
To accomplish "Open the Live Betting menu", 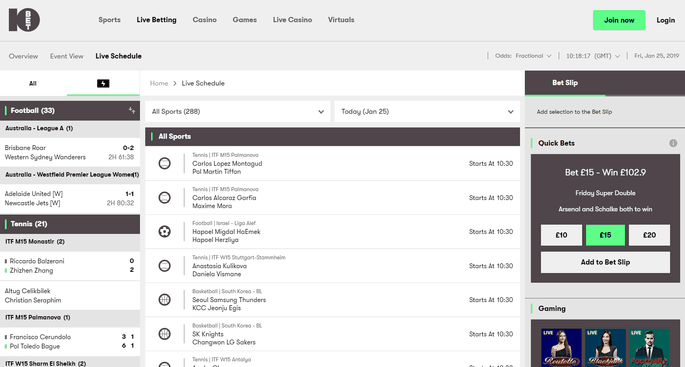I will [x=156, y=20].
